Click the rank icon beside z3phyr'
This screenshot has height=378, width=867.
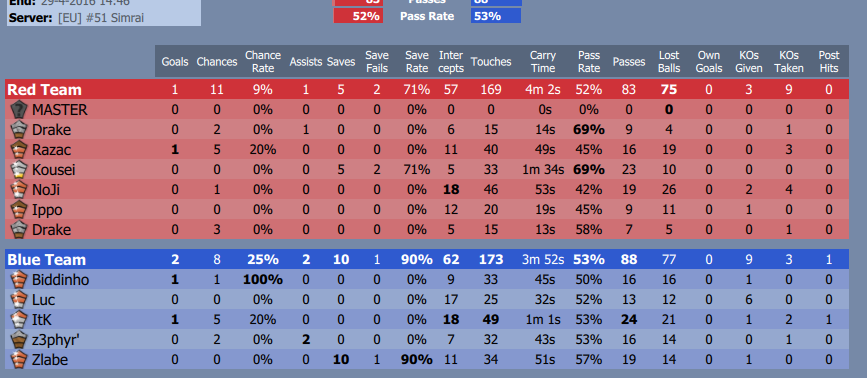19,340
